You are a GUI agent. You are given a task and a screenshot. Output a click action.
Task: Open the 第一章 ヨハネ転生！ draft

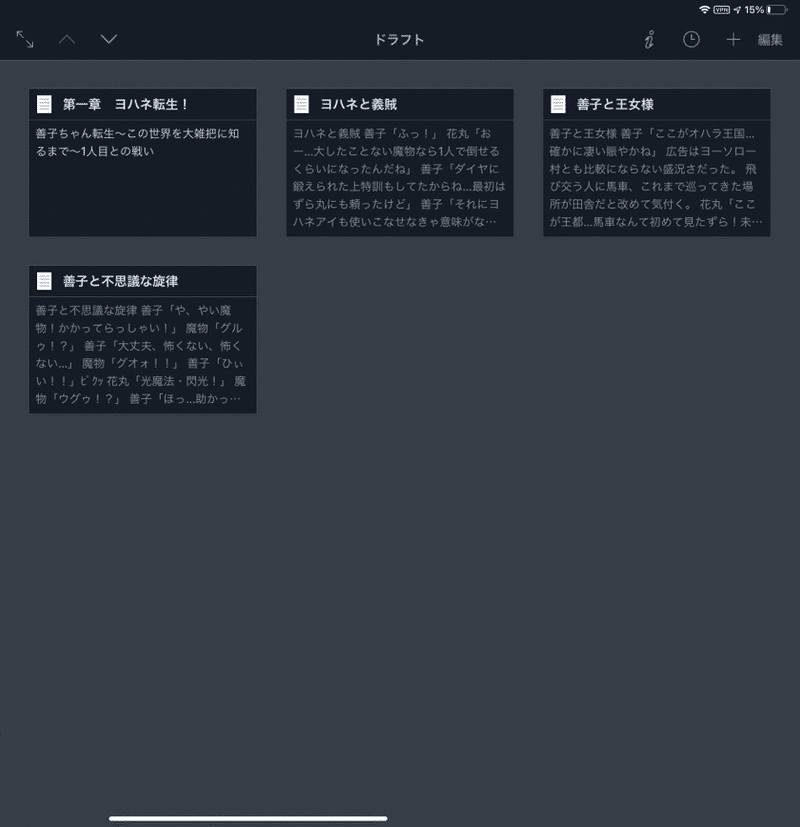(143, 160)
